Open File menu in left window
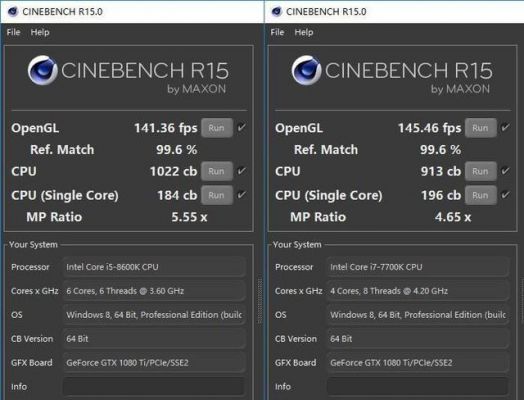The width and height of the screenshot is (524, 400). pyautogui.click(x=13, y=32)
